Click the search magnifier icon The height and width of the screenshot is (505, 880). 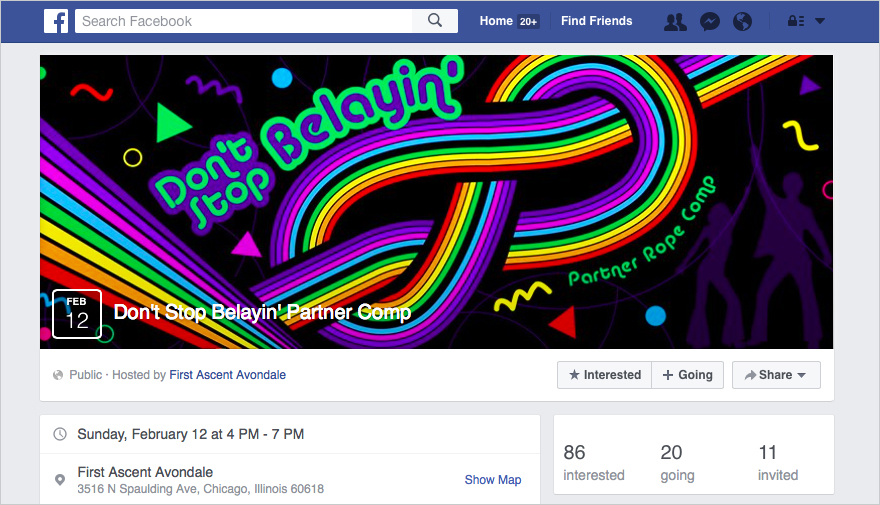[x=435, y=21]
